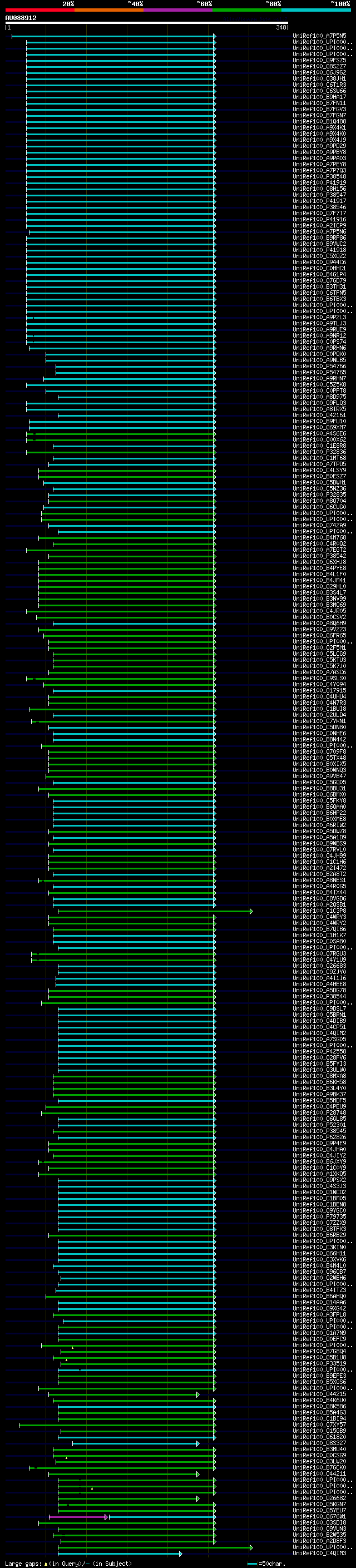Select the UniRef100_P38544 label

(x=319, y=996)
